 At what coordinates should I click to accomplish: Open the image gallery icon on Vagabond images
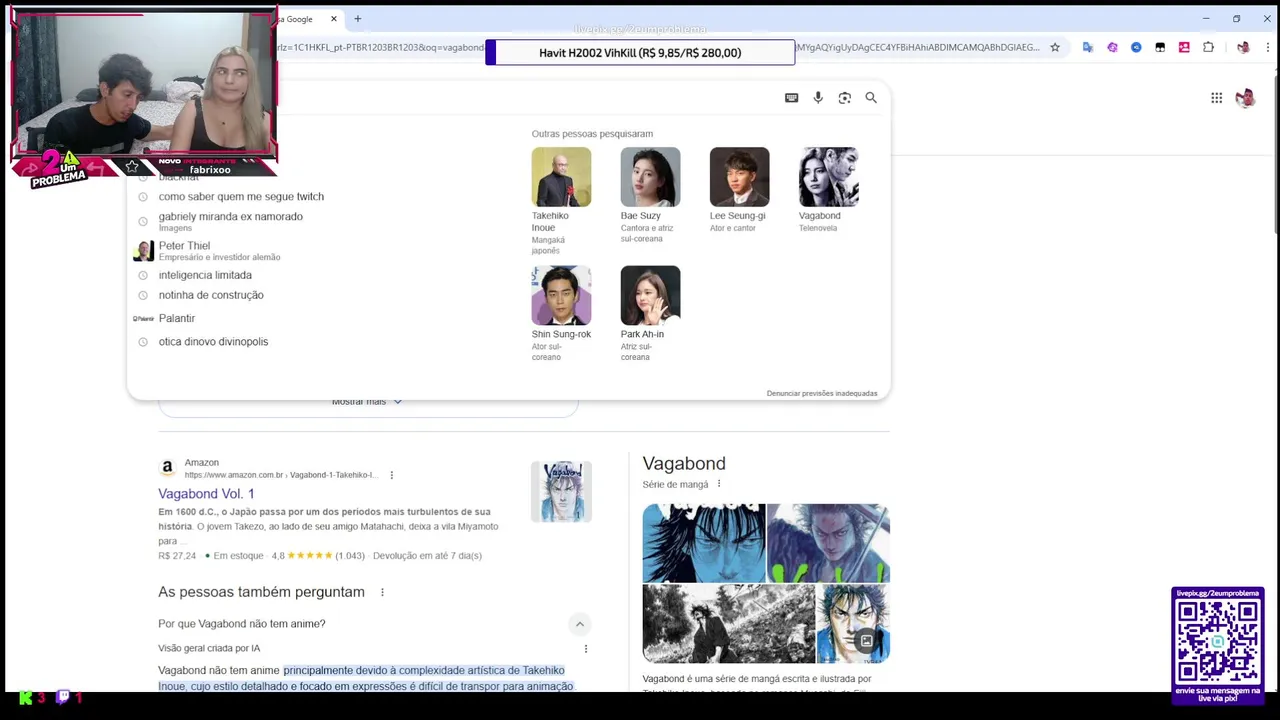(867, 641)
